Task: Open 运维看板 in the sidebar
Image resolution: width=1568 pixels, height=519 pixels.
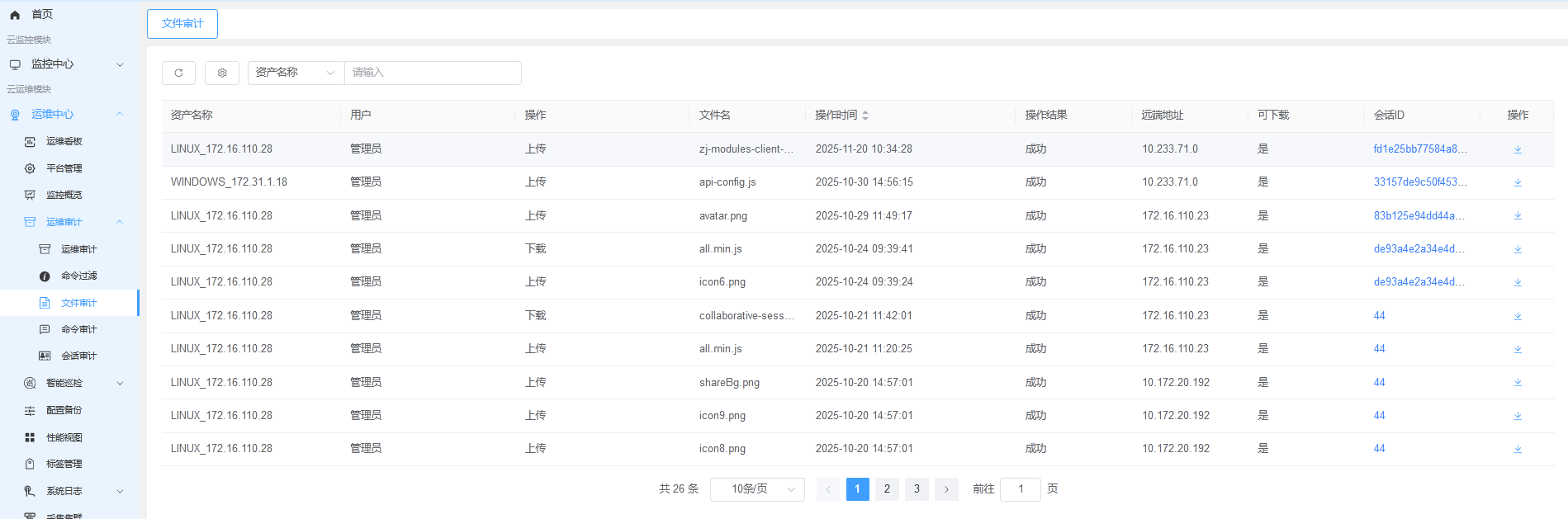Action: pos(64,141)
